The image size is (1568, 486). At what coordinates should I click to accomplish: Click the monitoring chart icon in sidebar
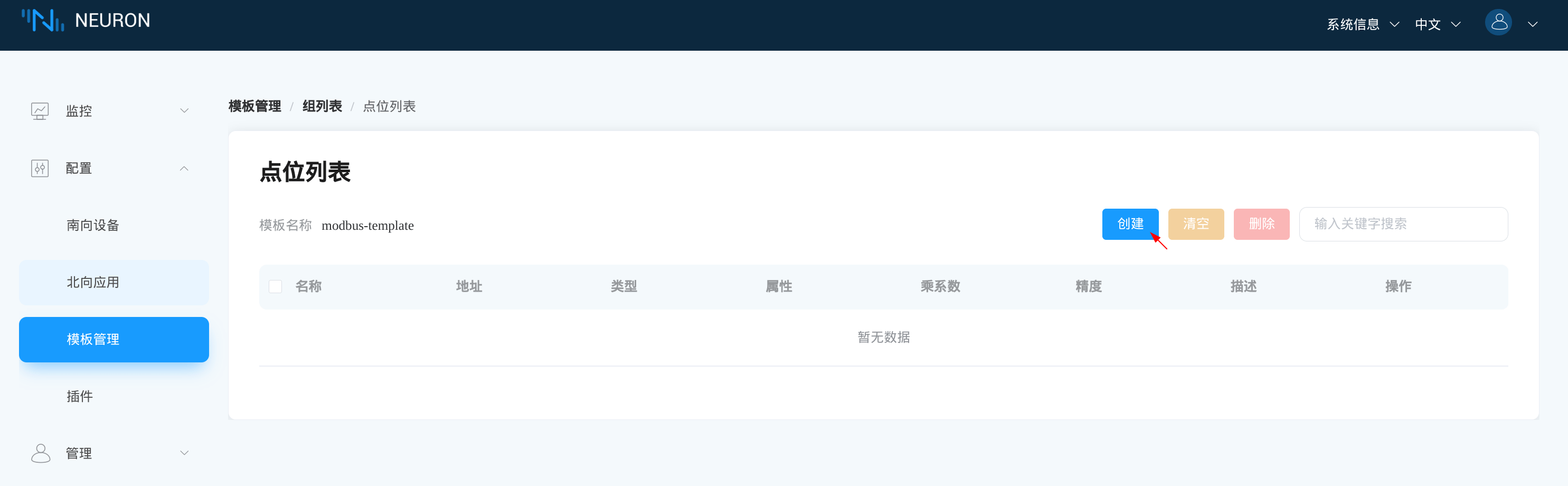[40, 111]
